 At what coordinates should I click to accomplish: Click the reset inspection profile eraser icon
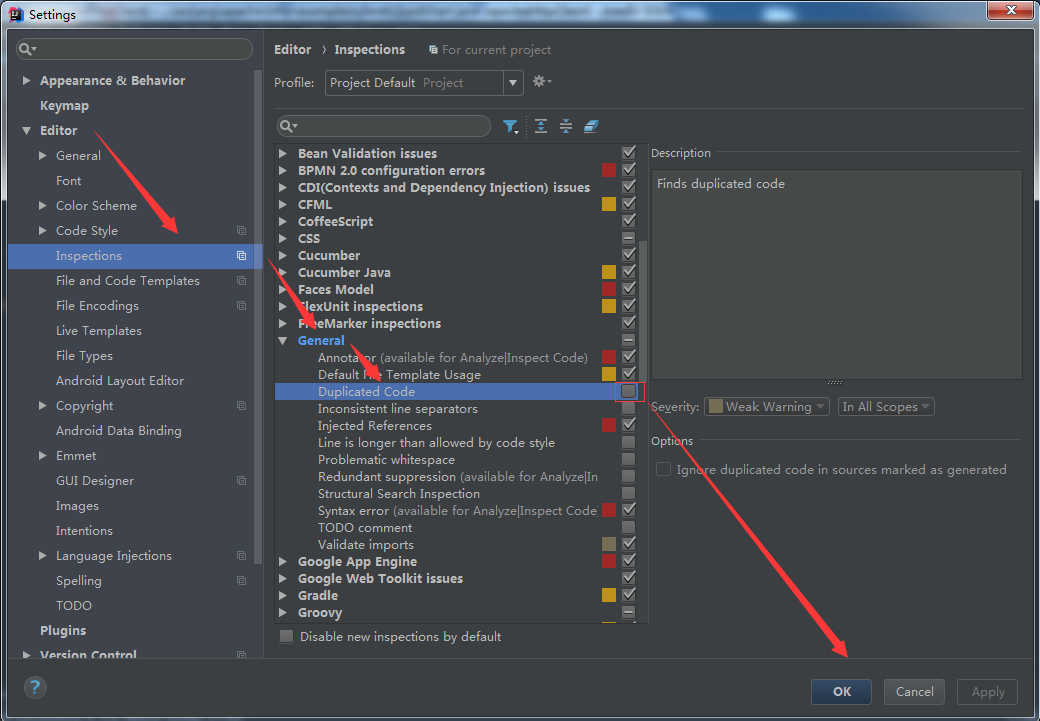click(x=590, y=126)
